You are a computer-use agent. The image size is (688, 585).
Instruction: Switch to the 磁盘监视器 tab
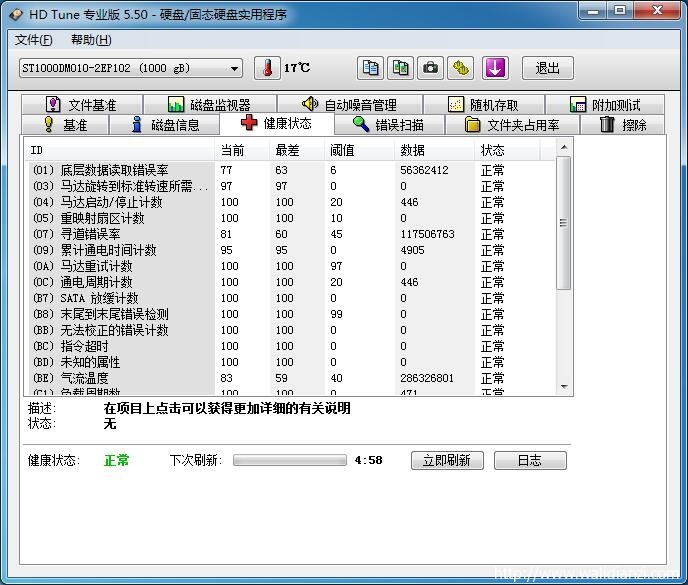210,104
